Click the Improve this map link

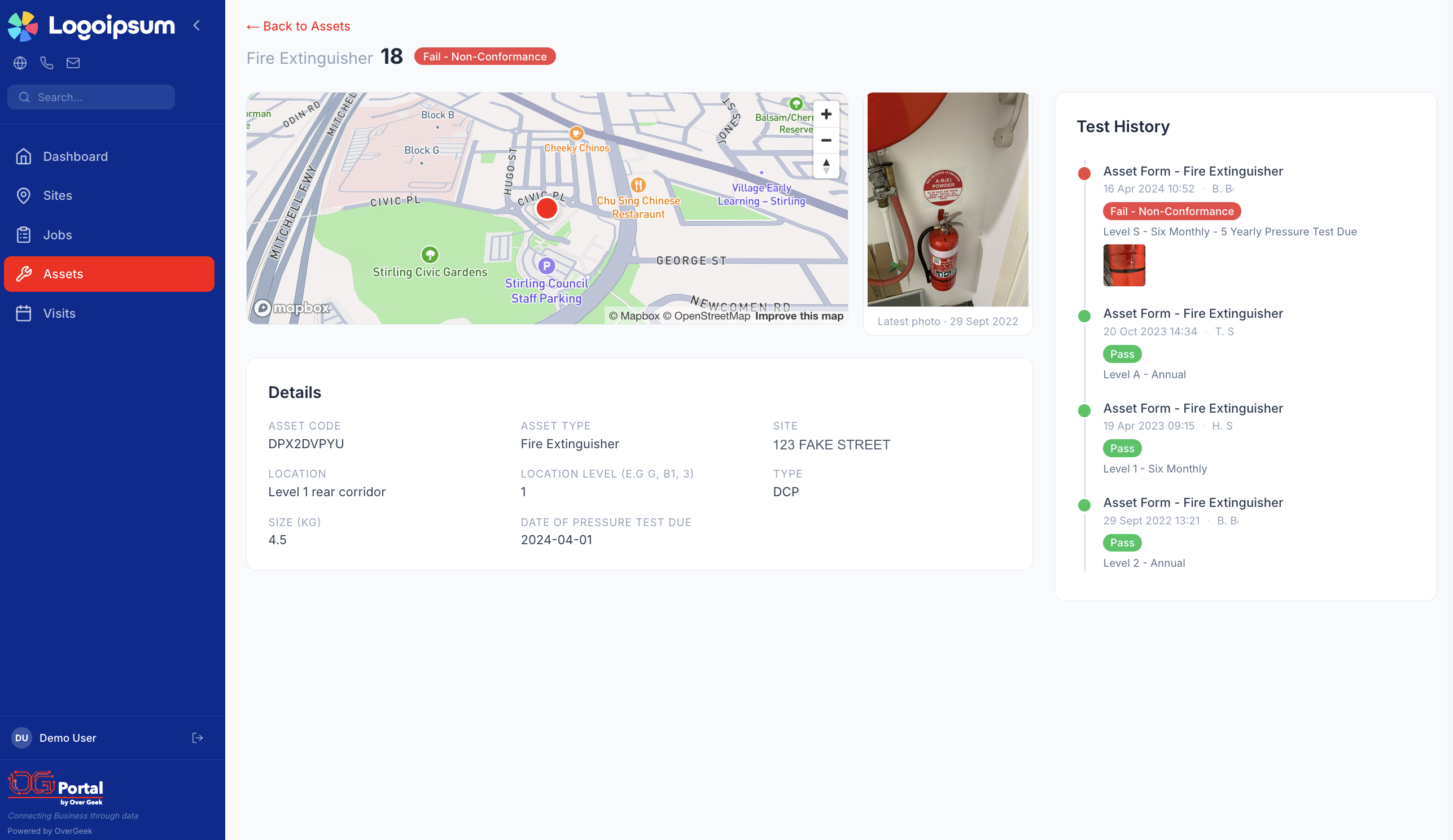point(799,316)
